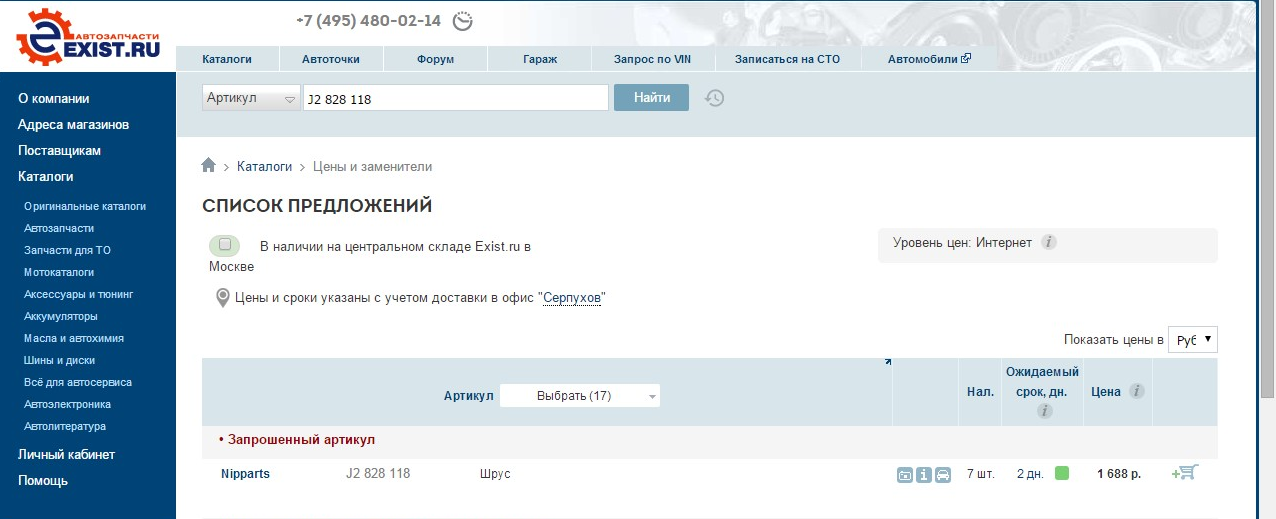1276x519 pixels.
Task: Open the Выбрать (17) filter dropdown
Action: (x=580, y=396)
